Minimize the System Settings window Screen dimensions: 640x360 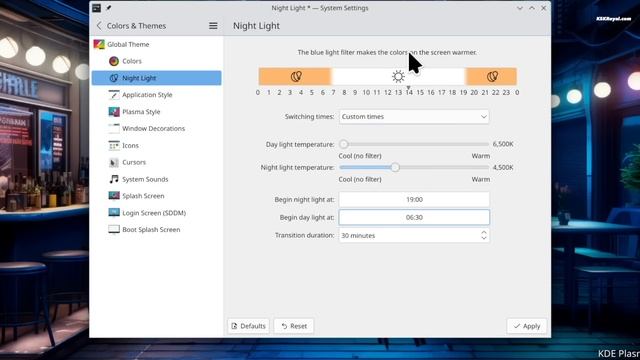pyautogui.click(x=520, y=8)
